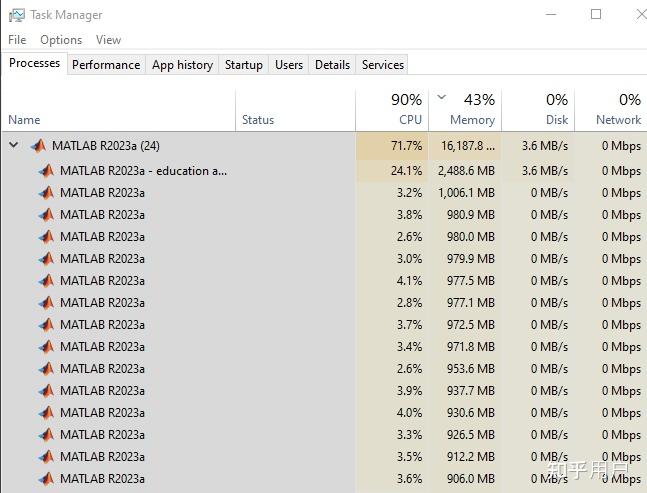Sort processes by Name column header
Screen dimensions: 647x493
119,111
